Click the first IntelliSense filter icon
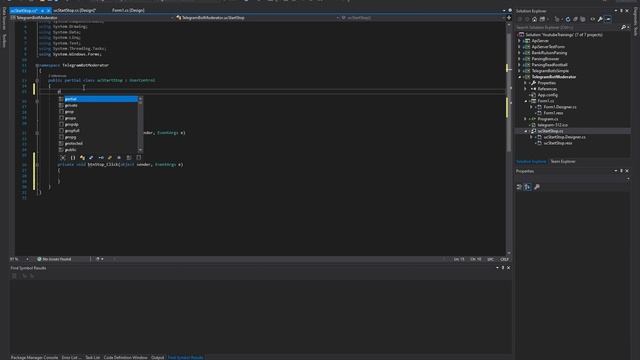Image resolution: width=640 pixels, height=360 pixels. (63, 158)
